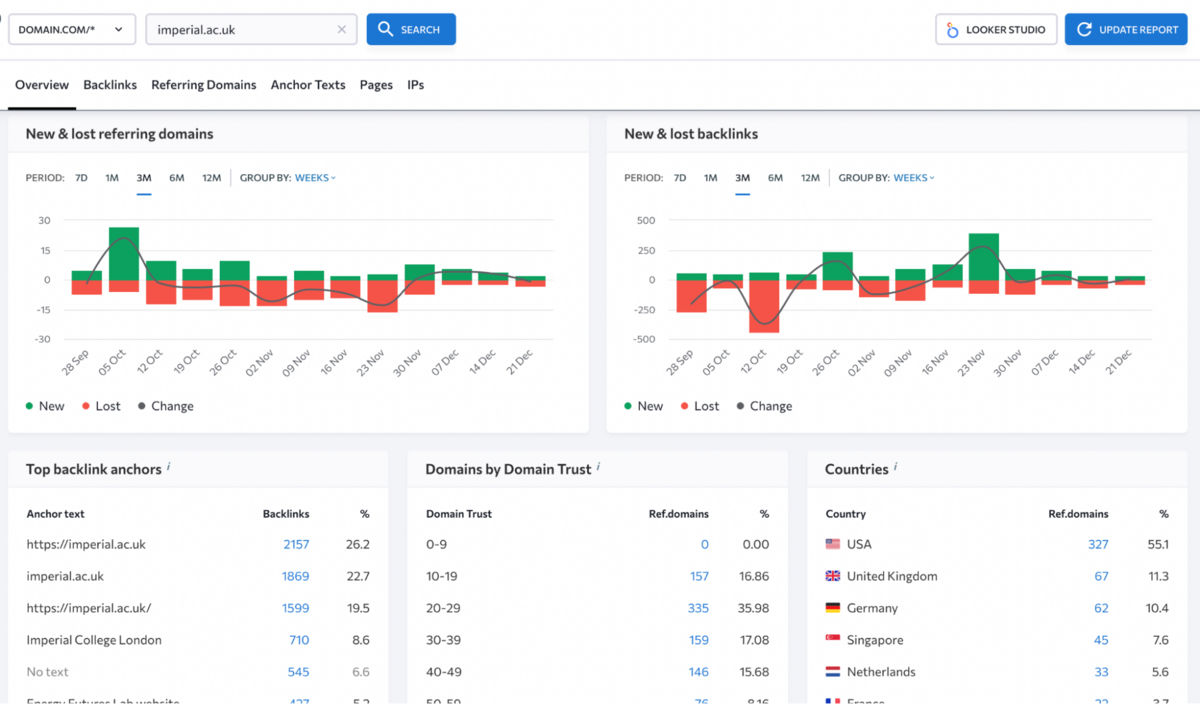Click the 12 Oct red bar in backlinks chart

coord(764,306)
